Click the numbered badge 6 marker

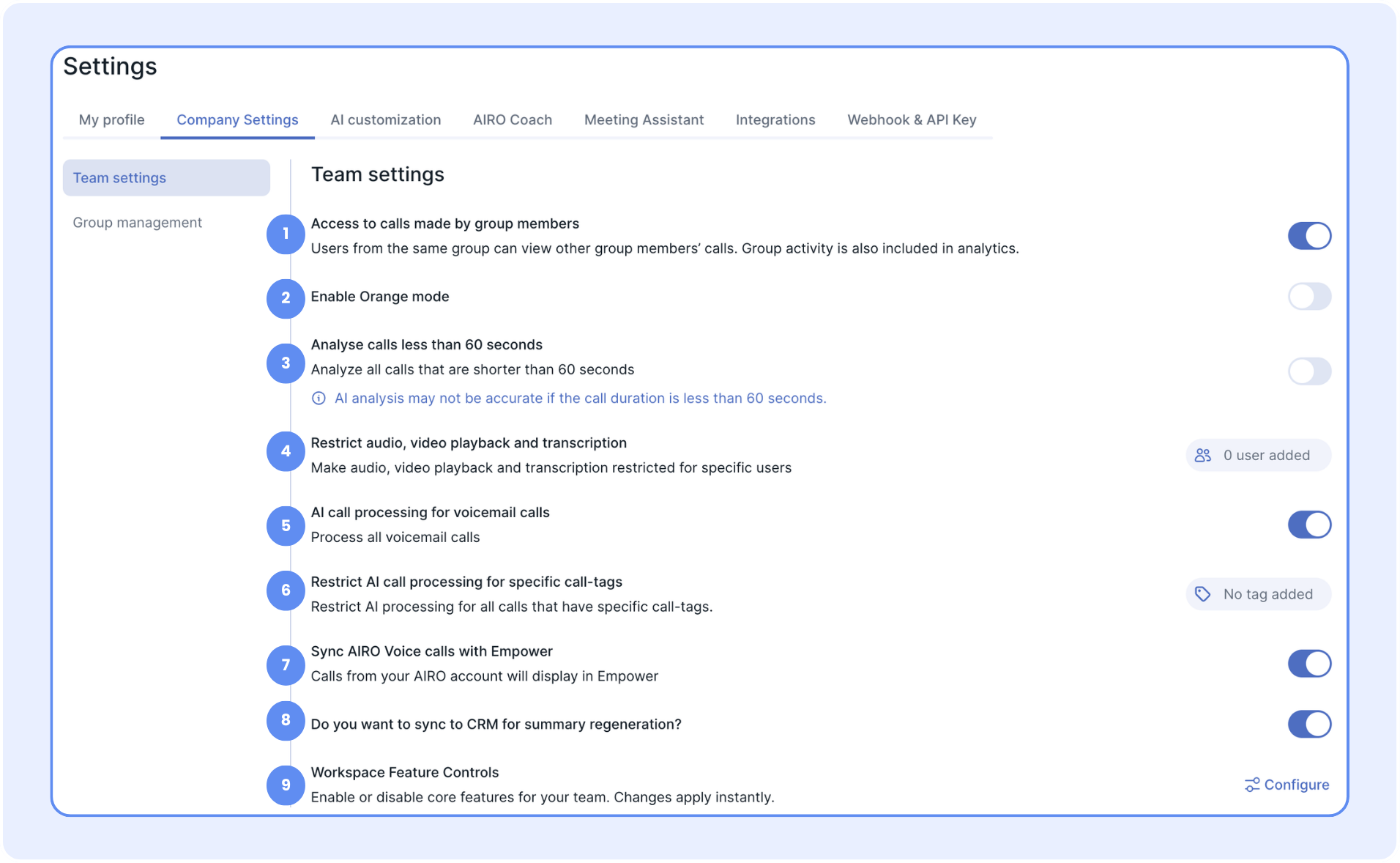[x=286, y=590]
